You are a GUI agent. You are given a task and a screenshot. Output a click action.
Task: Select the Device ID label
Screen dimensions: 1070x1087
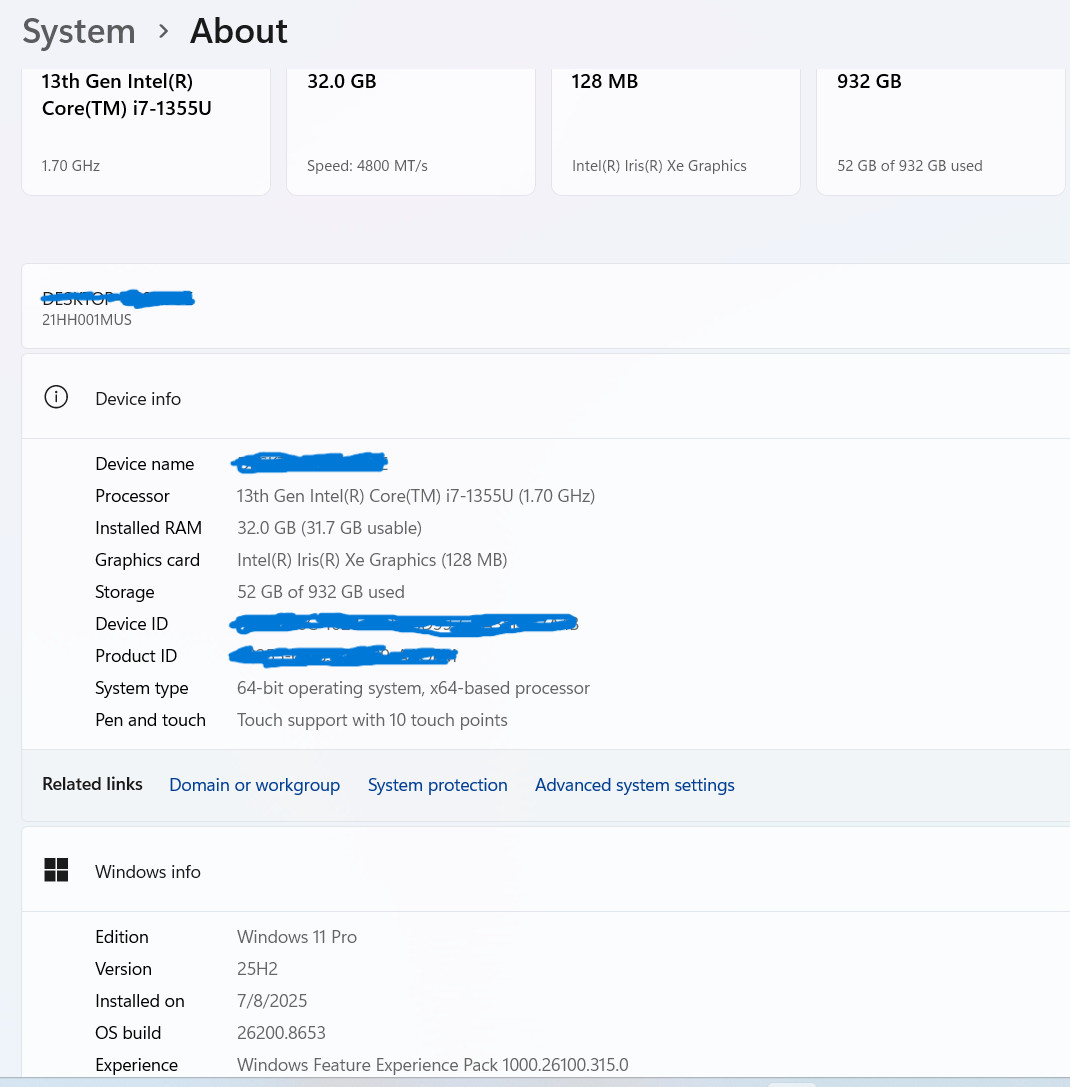tap(131, 624)
